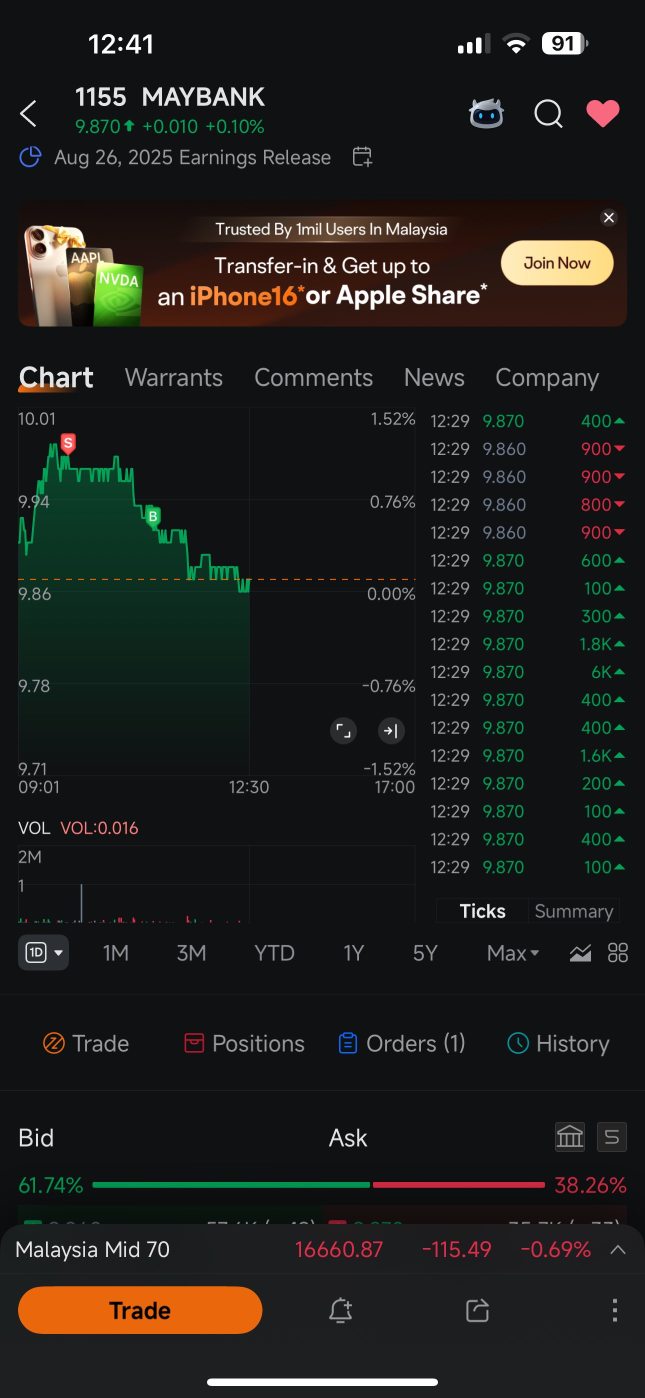Tap the tick row with 1.6K volume

[x=528, y=756]
